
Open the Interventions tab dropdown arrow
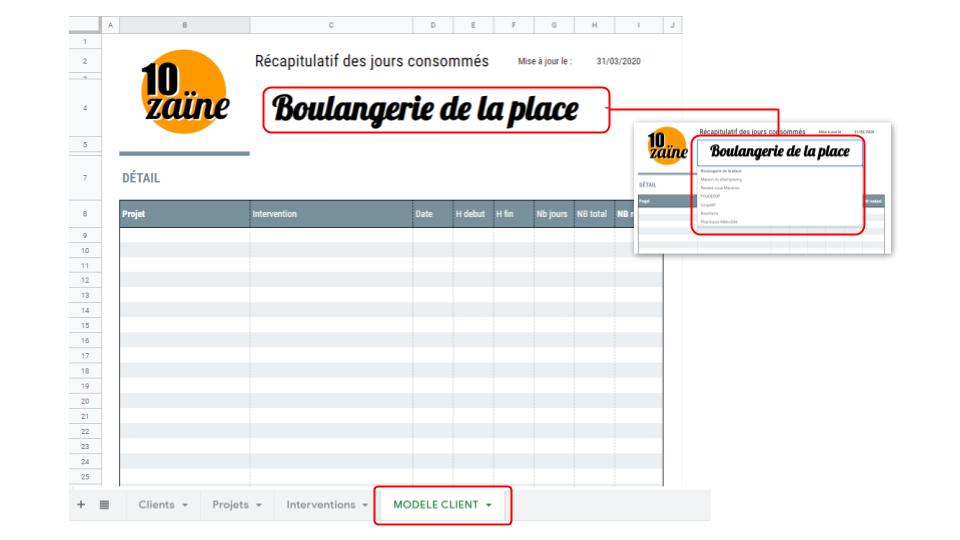point(365,505)
